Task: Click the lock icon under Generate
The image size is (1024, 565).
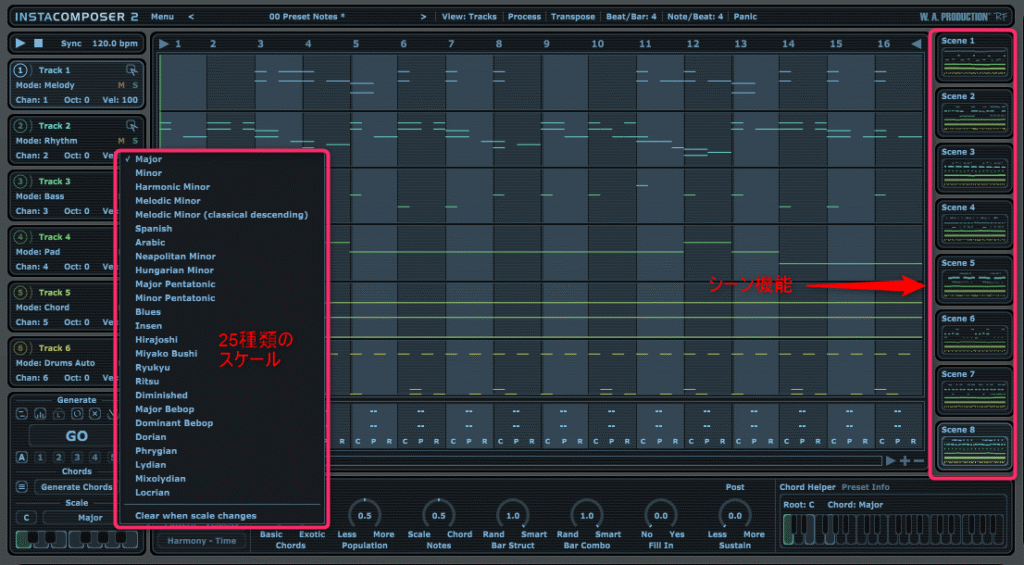Action: click(58, 414)
